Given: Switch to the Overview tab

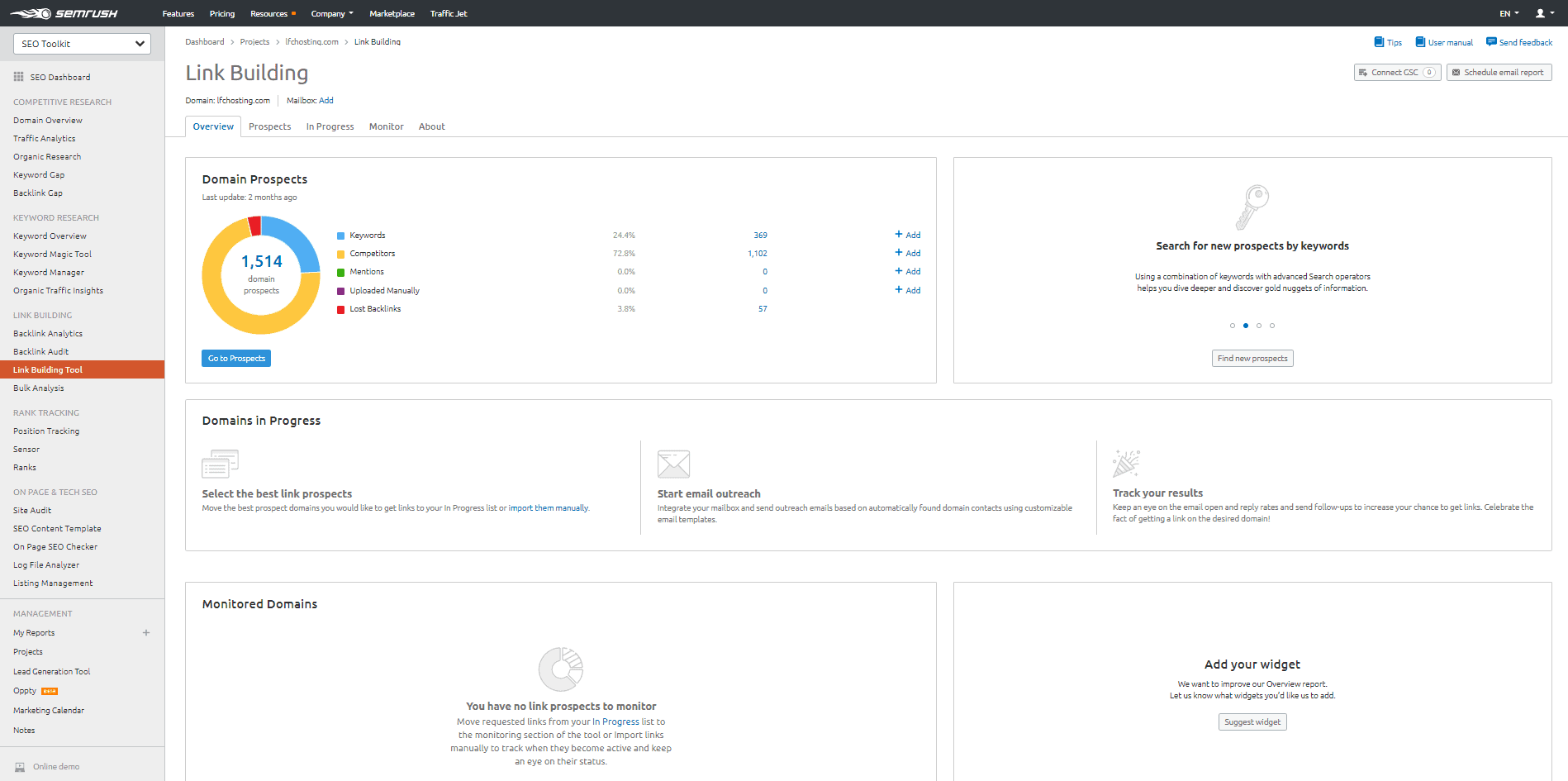Looking at the screenshot, I should 213,126.
